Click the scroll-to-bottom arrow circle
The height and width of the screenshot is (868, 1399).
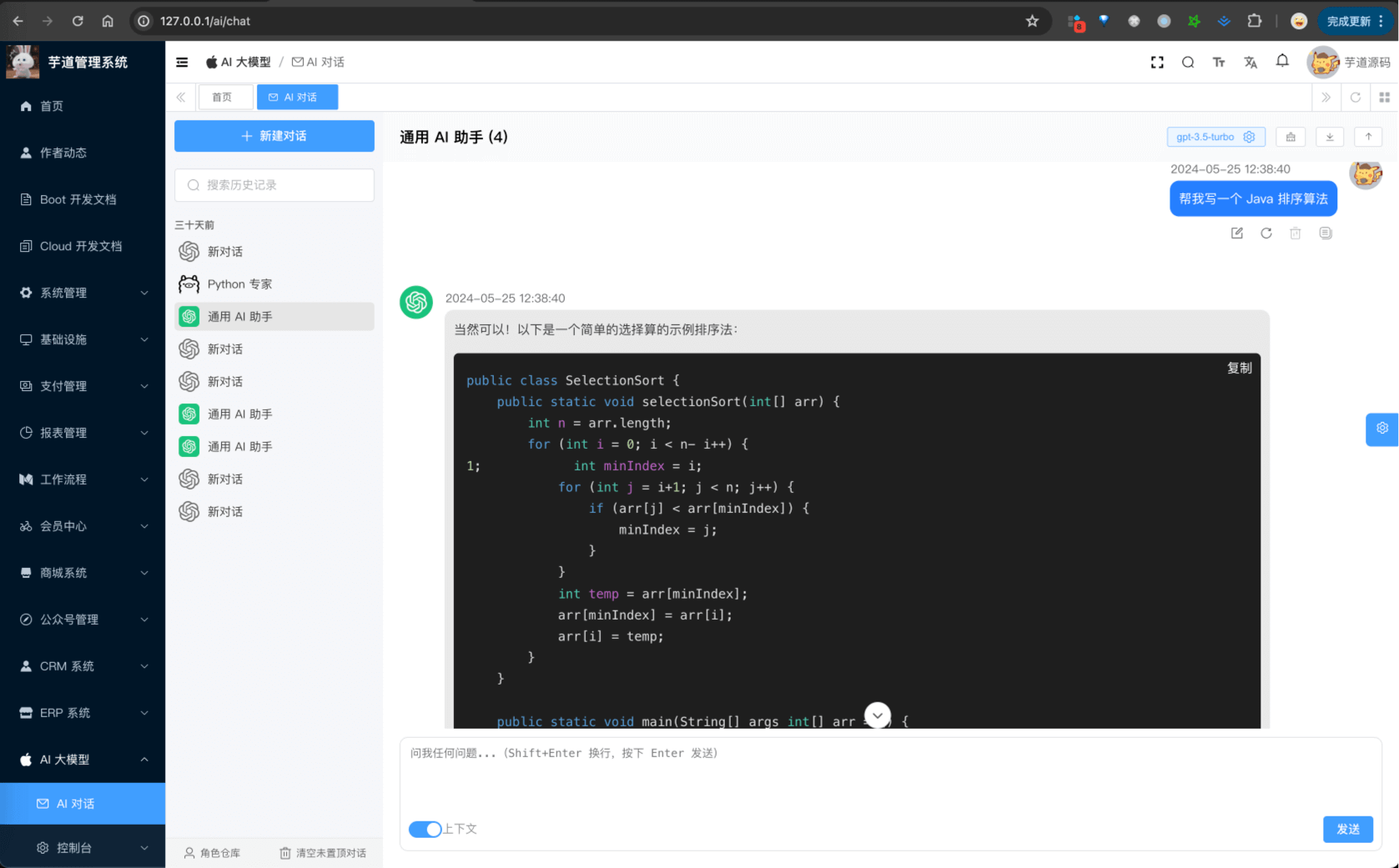(878, 715)
